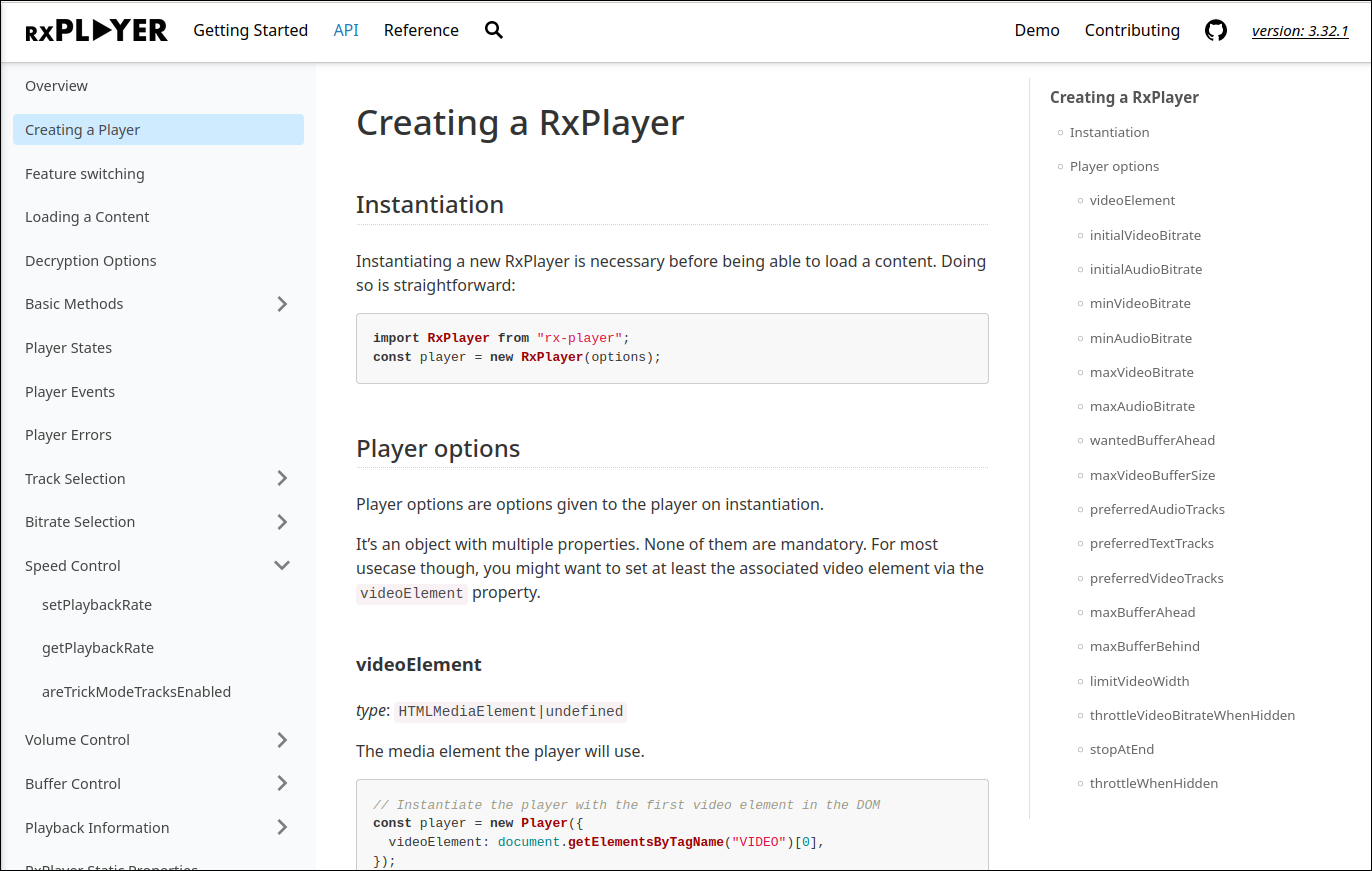Expand the Volume Control chevron
The image size is (1372, 871).
point(282,740)
